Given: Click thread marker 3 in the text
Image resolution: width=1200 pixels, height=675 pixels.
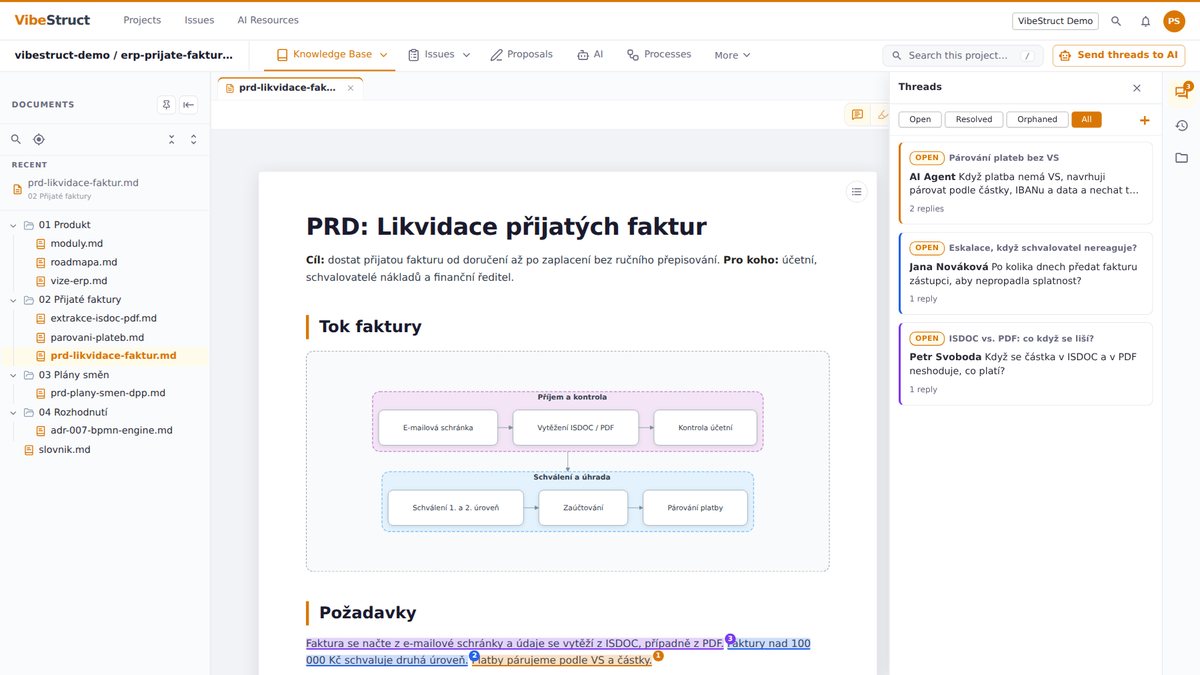Looking at the screenshot, I should [730, 638].
